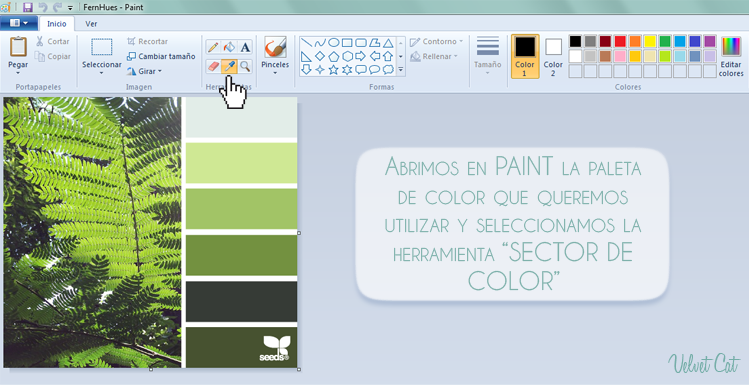Choose the Oval shape
Image resolution: width=749 pixels, height=385 pixels.
[x=333, y=43]
